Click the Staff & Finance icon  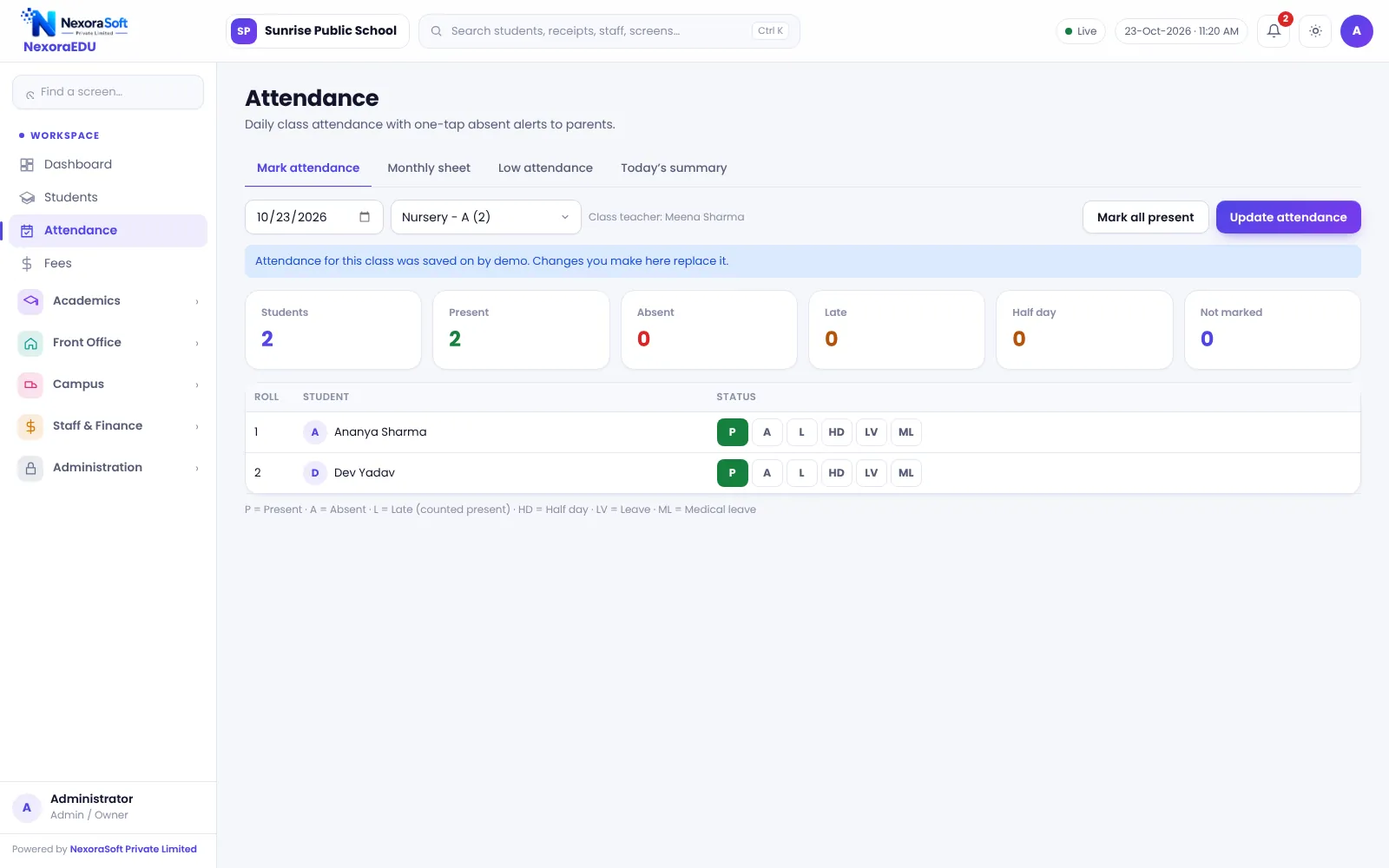(x=30, y=426)
